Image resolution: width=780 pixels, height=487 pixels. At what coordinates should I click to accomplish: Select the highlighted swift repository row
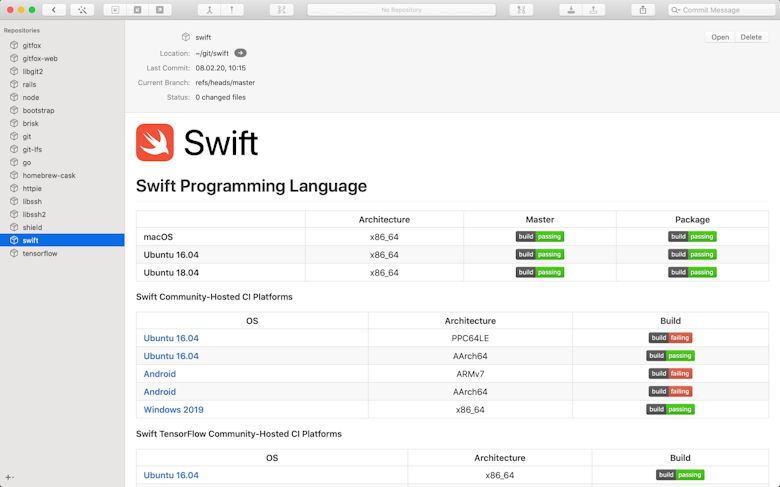[62, 240]
